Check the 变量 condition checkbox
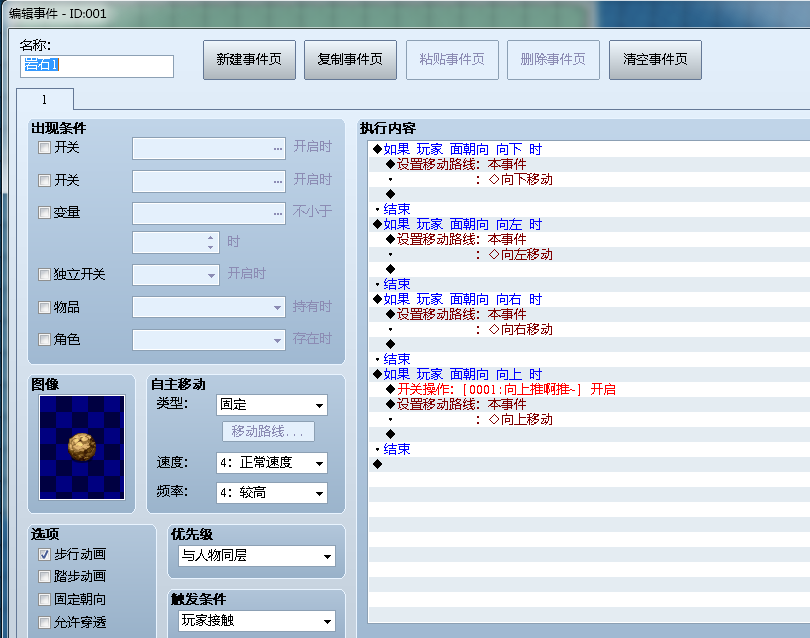Image resolution: width=810 pixels, height=638 pixels. point(44,212)
